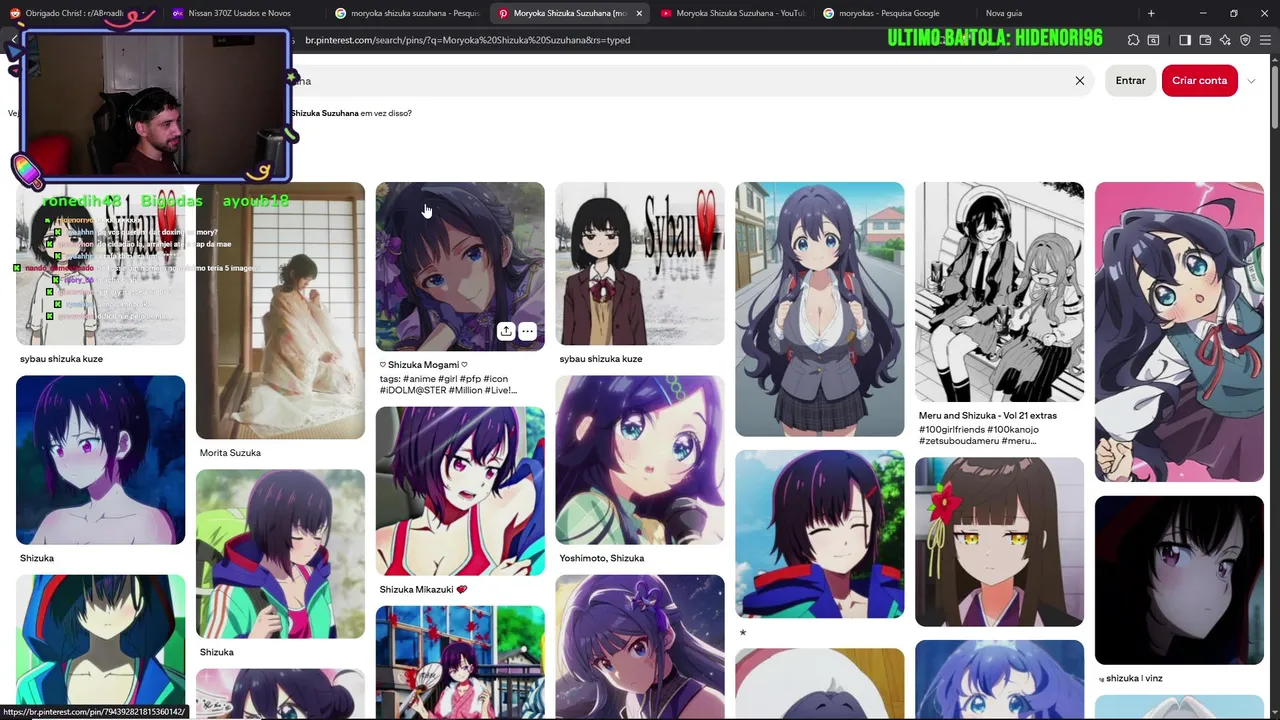Open the Shizuka Mogami purple pin image
This screenshot has width=1280, height=720.
pyautogui.click(x=460, y=266)
